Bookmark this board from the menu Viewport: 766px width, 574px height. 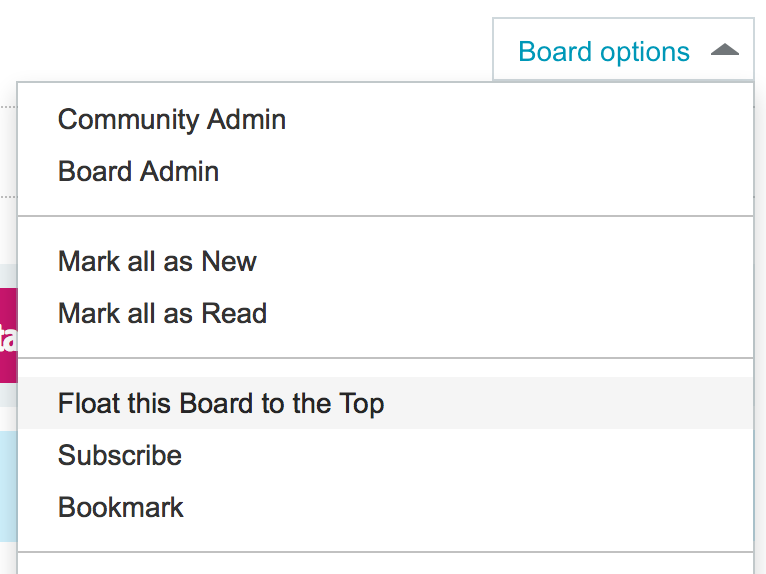click(121, 507)
